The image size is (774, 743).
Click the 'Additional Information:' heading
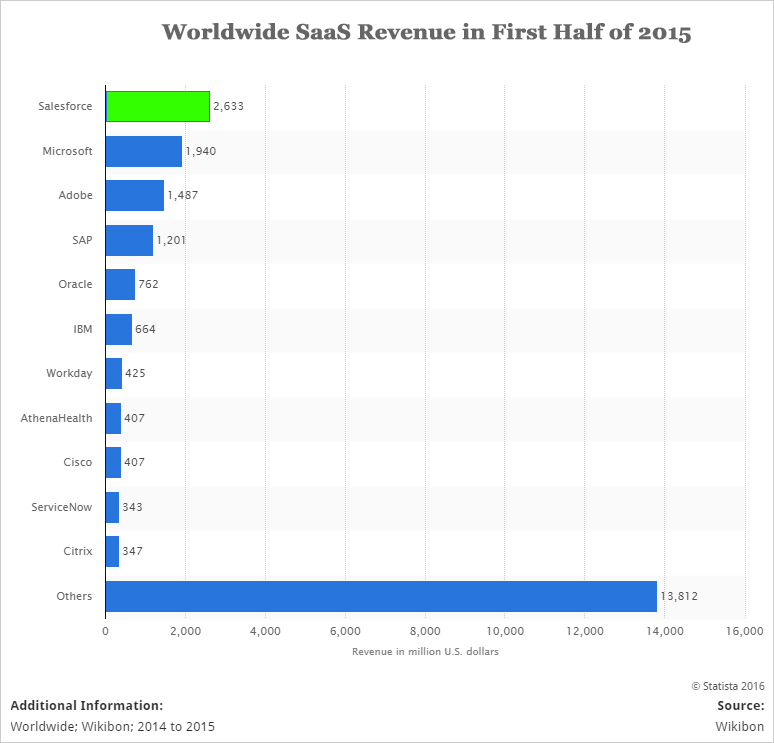click(x=87, y=706)
